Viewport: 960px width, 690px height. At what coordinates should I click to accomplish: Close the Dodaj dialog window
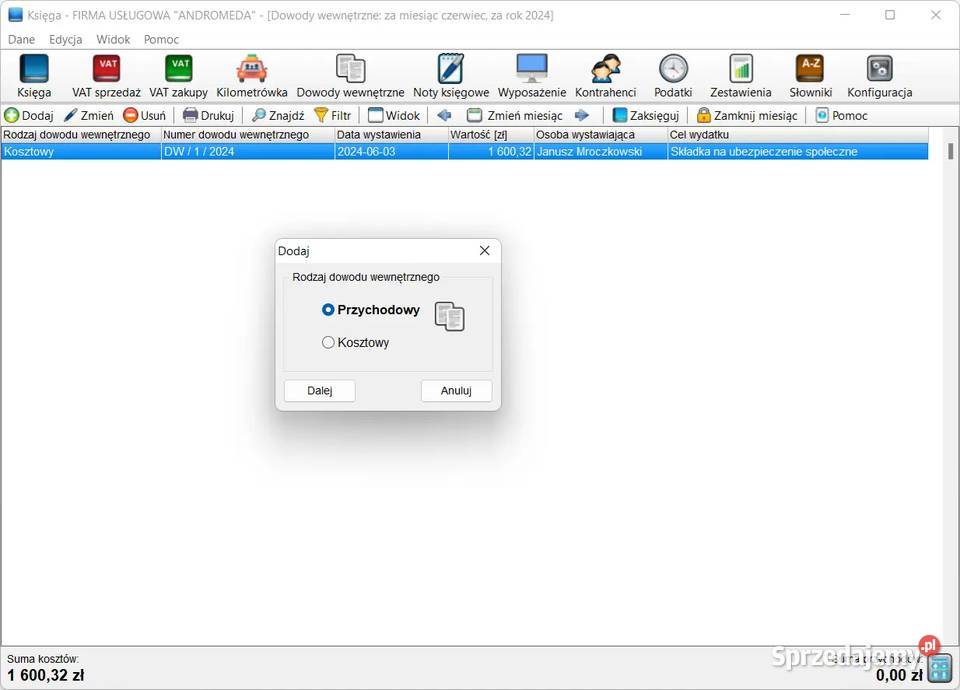(484, 251)
